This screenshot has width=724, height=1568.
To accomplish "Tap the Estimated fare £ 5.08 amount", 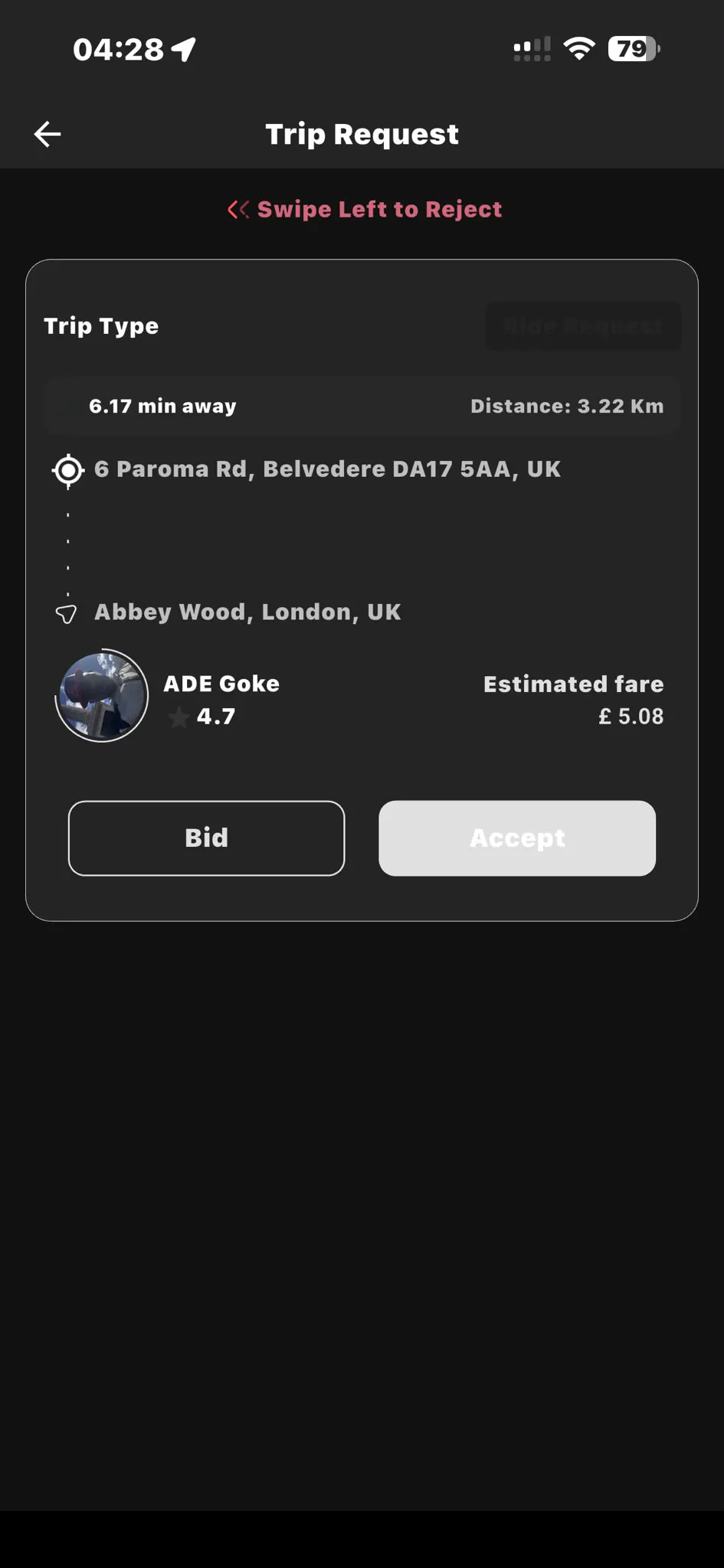I will 631,717.
